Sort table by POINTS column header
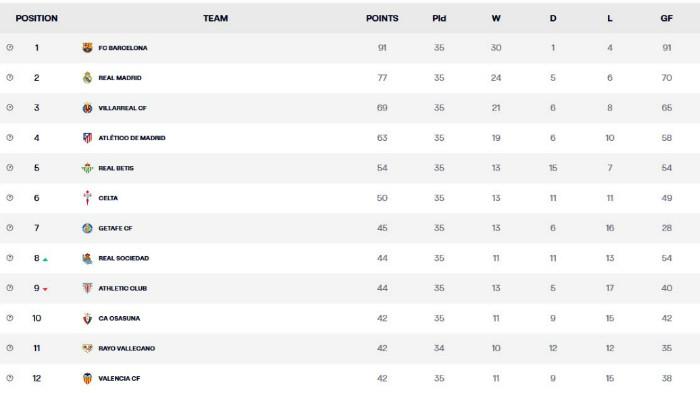 click(x=382, y=18)
